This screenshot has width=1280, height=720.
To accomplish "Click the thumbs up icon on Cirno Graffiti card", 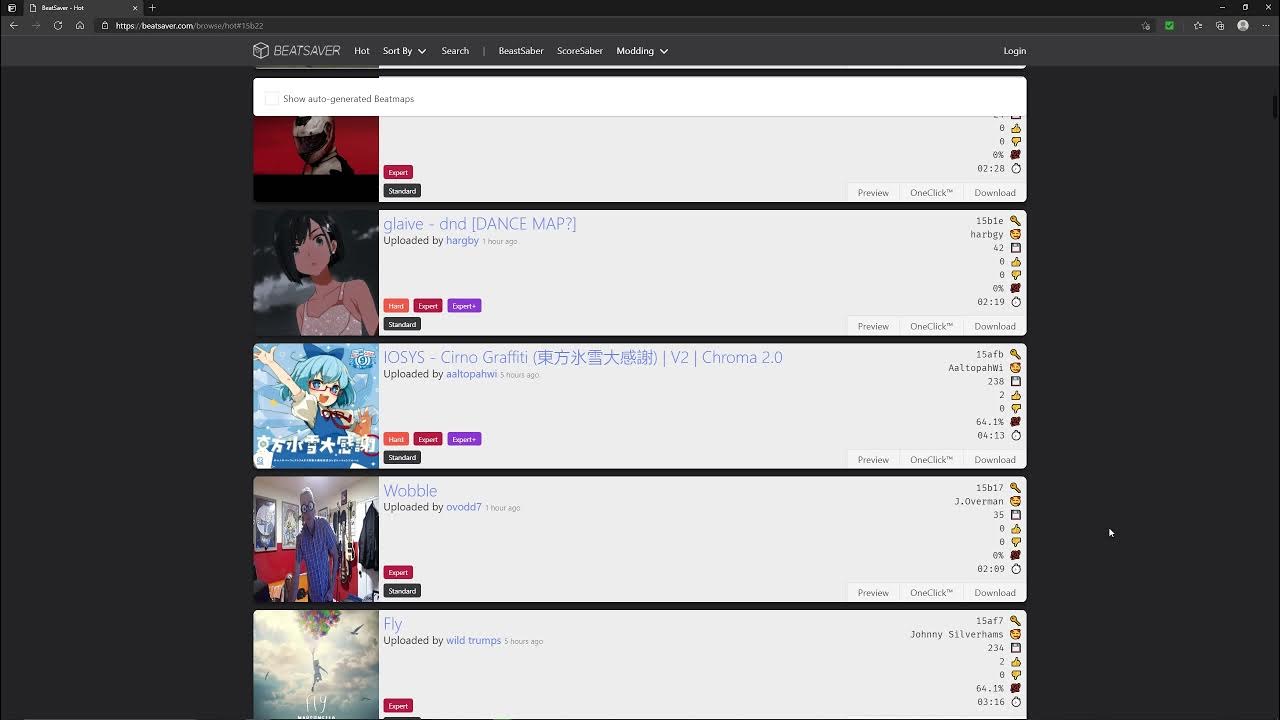I will [x=1015, y=395].
